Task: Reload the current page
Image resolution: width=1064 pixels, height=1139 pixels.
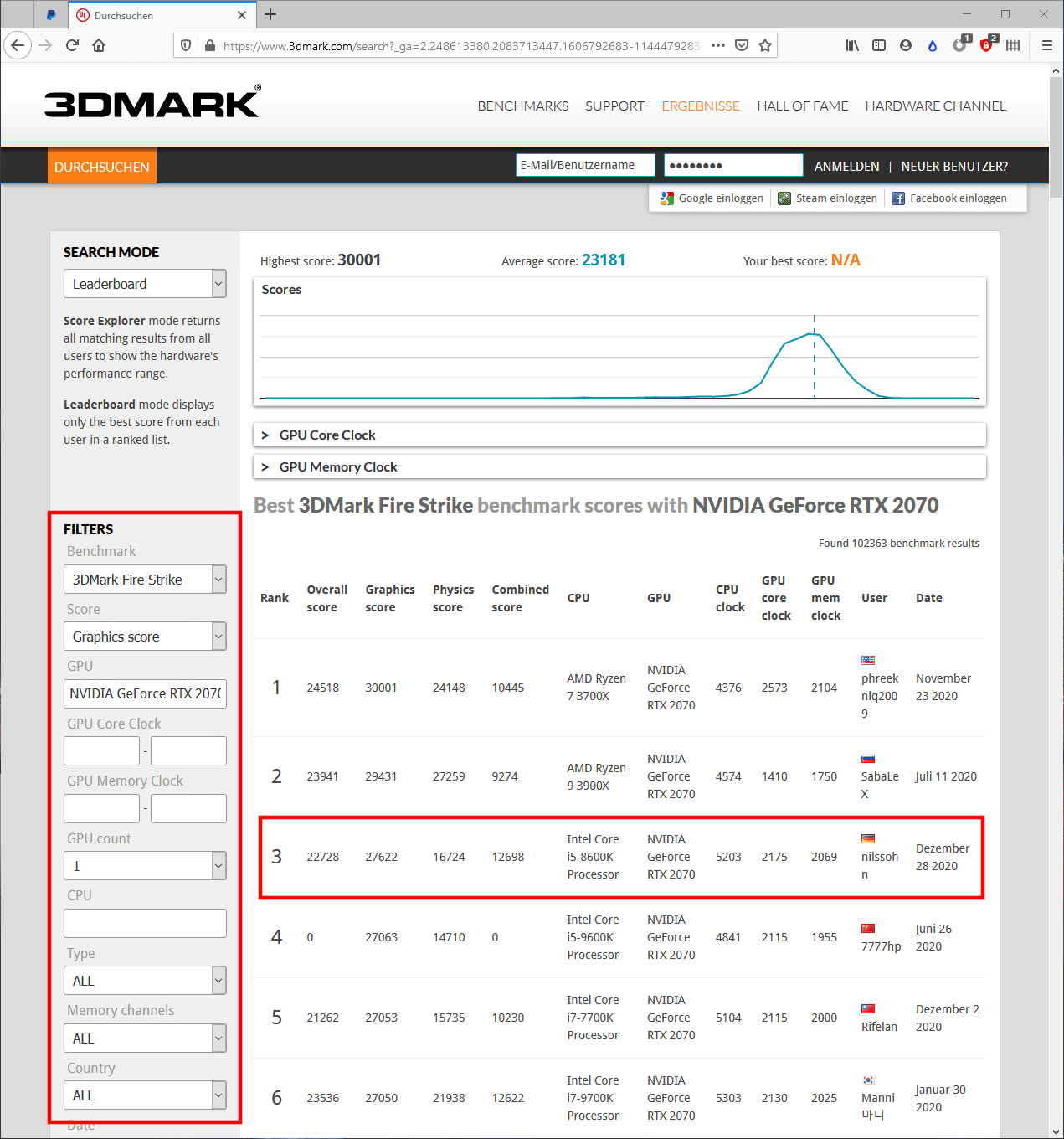Action: point(72,45)
